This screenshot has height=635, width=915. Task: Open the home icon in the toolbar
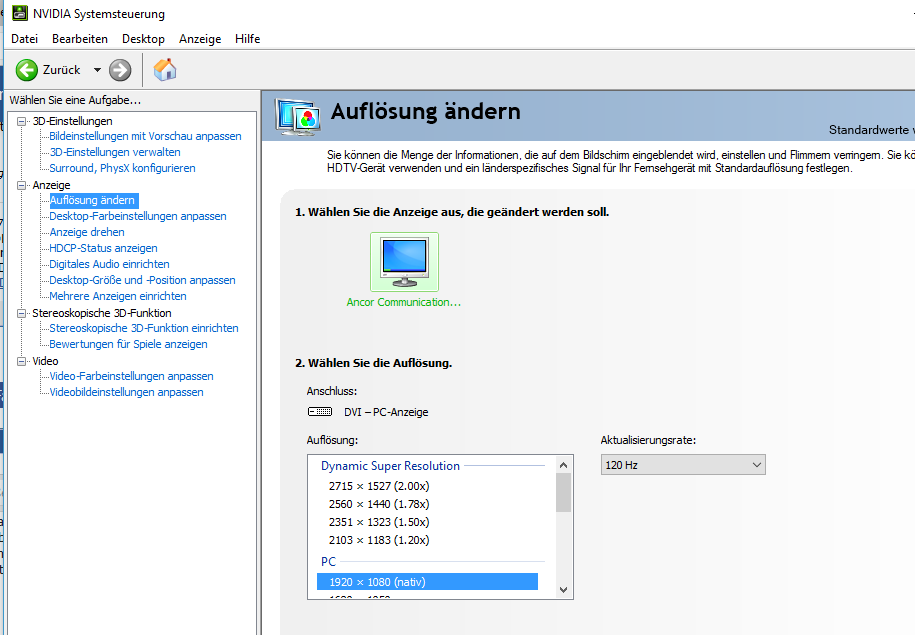(165, 69)
